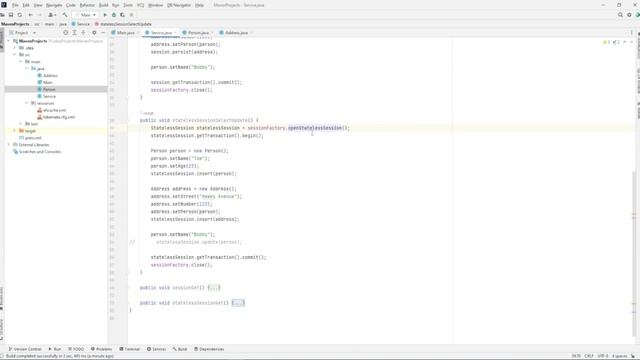Click openStatelessSession method call in code
Image resolution: width=640 pixels, height=360 pixels.
click(315, 128)
